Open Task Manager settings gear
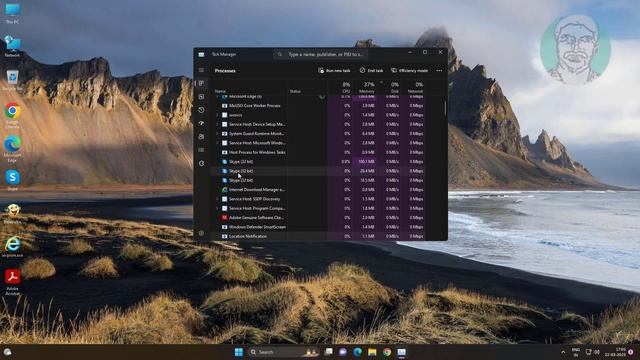 point(201,233)
